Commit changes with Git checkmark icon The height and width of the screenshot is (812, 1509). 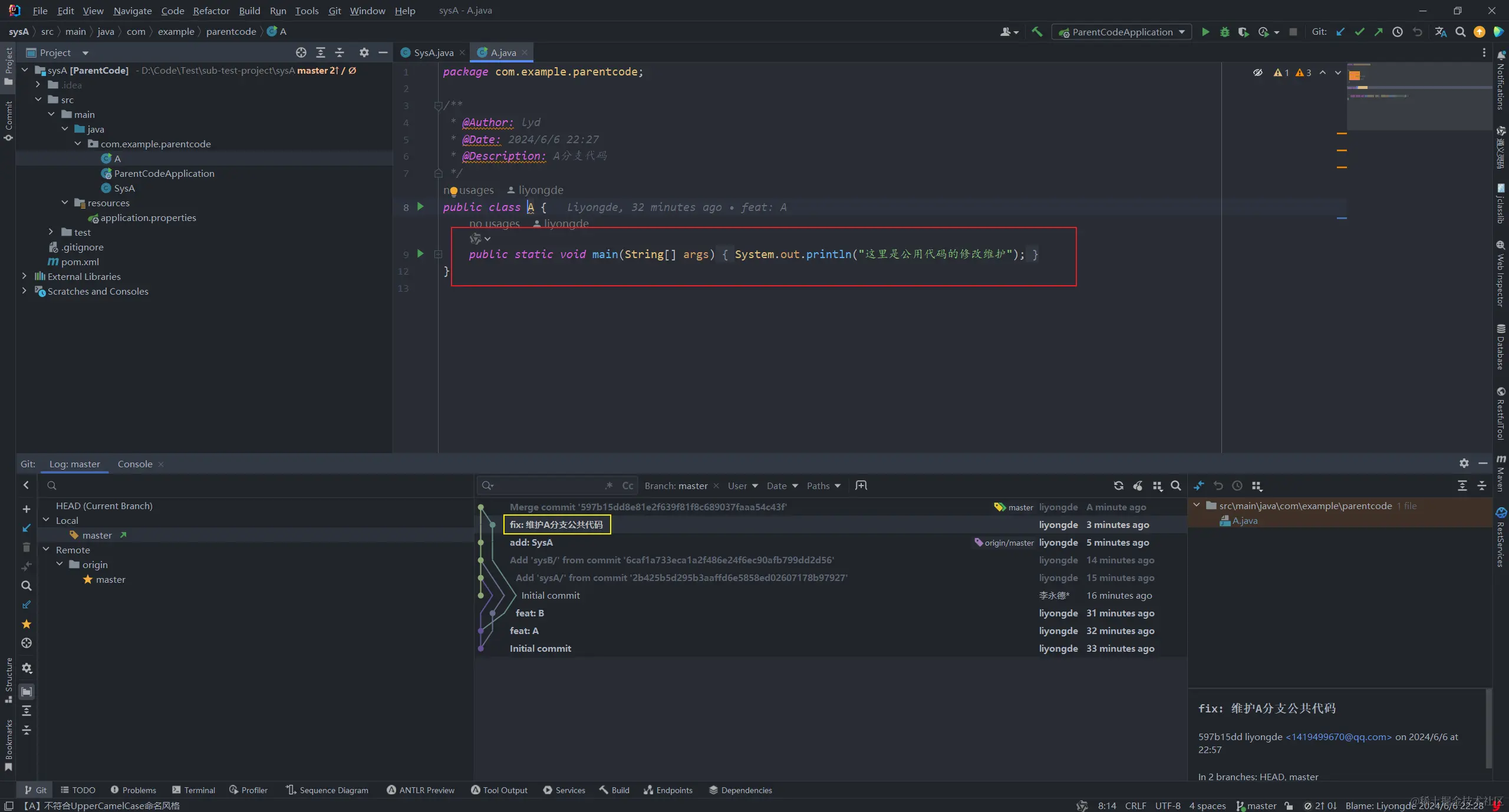(1359, 32)
